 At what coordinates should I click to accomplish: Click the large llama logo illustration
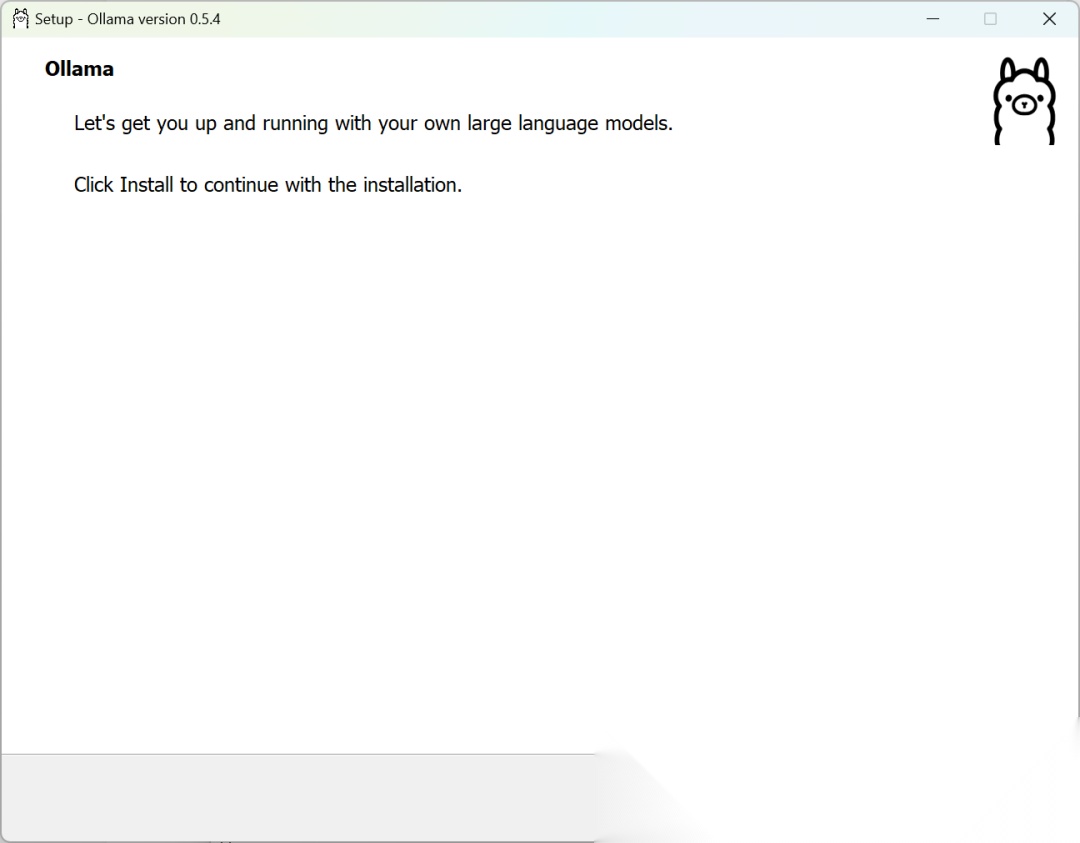1024,101
